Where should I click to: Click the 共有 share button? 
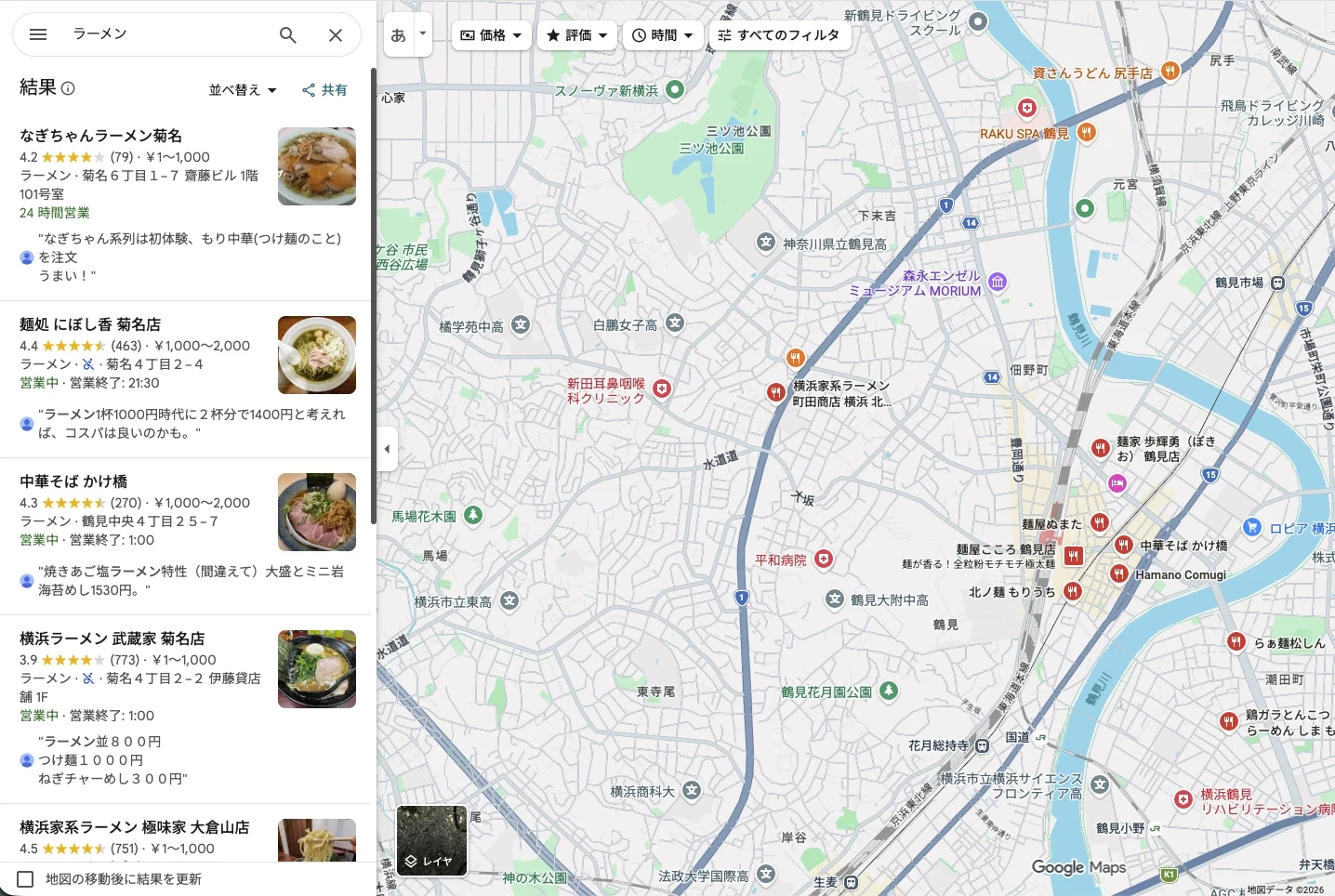coord(324,90)
